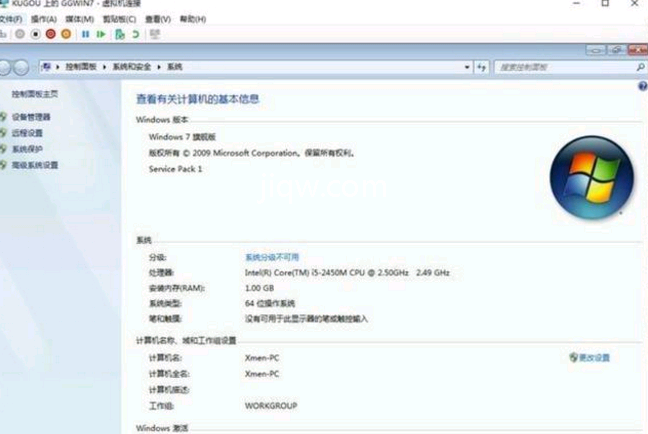Open 设备管理器 in the left sidebar
The height and width of the screenshot is (434, 648).
click(31, 117)
